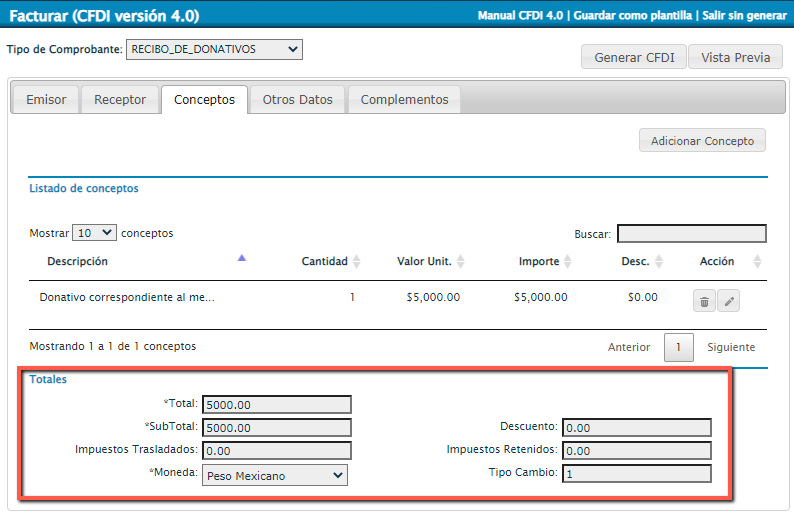Viewport: 794px width, 514px height.
Task: Sort the table by Importe column
Action: point(538,261)
